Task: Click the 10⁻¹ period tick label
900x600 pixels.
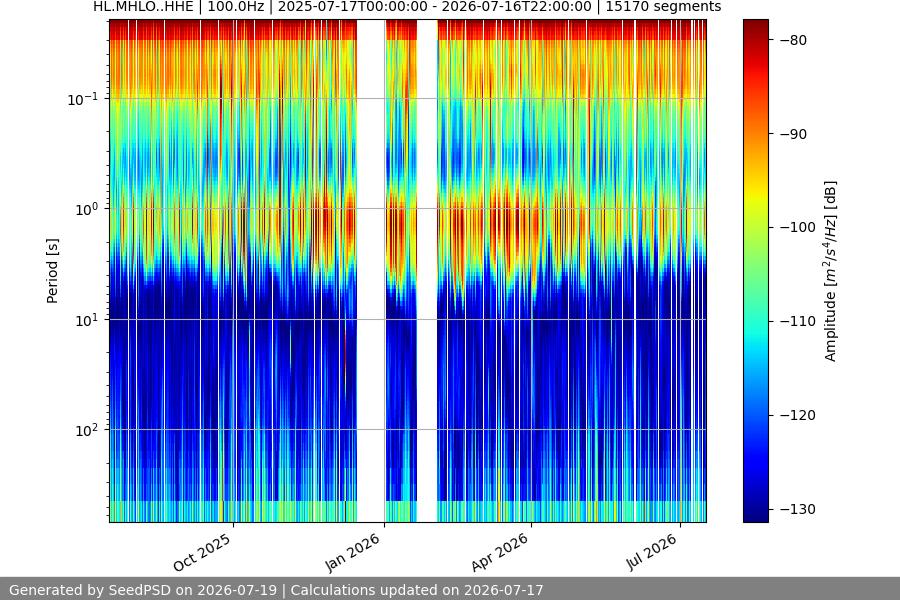Action: coord(83,99)
